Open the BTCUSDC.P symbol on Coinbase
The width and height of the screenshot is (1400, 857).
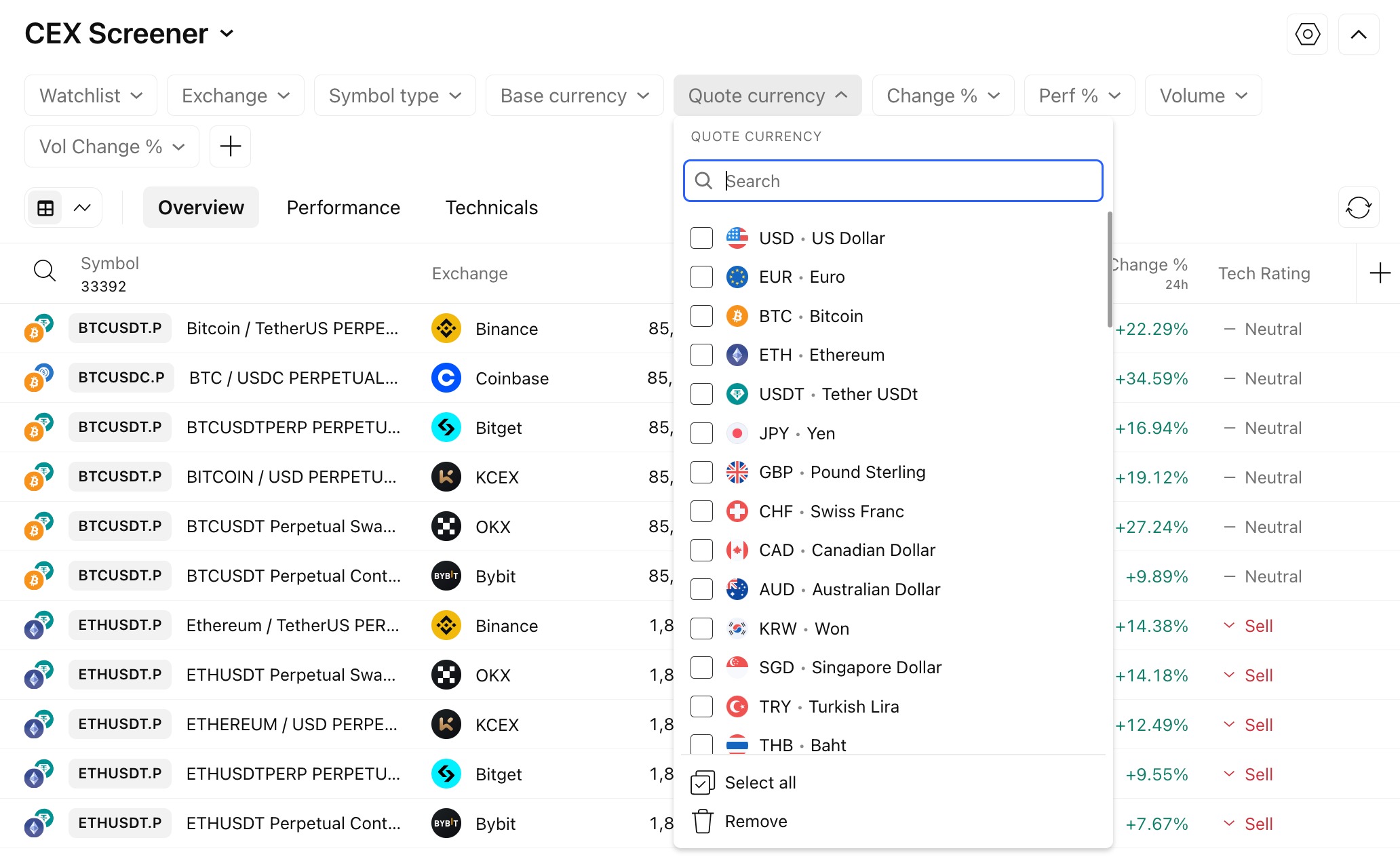click(121, 378)
